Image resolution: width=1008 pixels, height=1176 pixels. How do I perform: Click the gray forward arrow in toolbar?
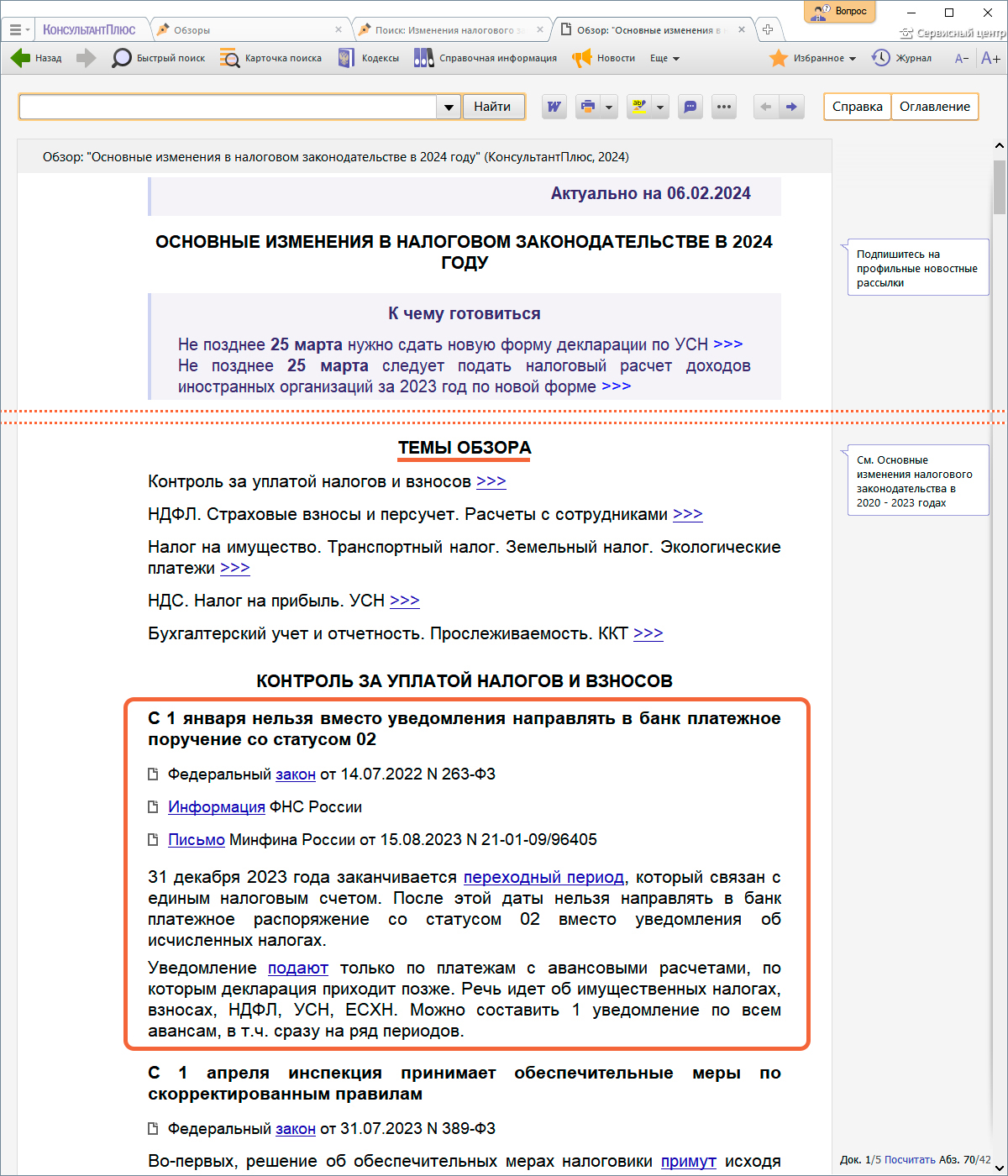(x=86, y=58)
